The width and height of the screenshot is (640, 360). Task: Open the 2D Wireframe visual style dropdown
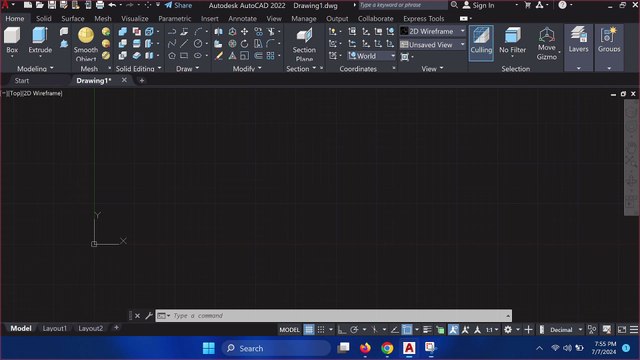(x=433, y=31)
